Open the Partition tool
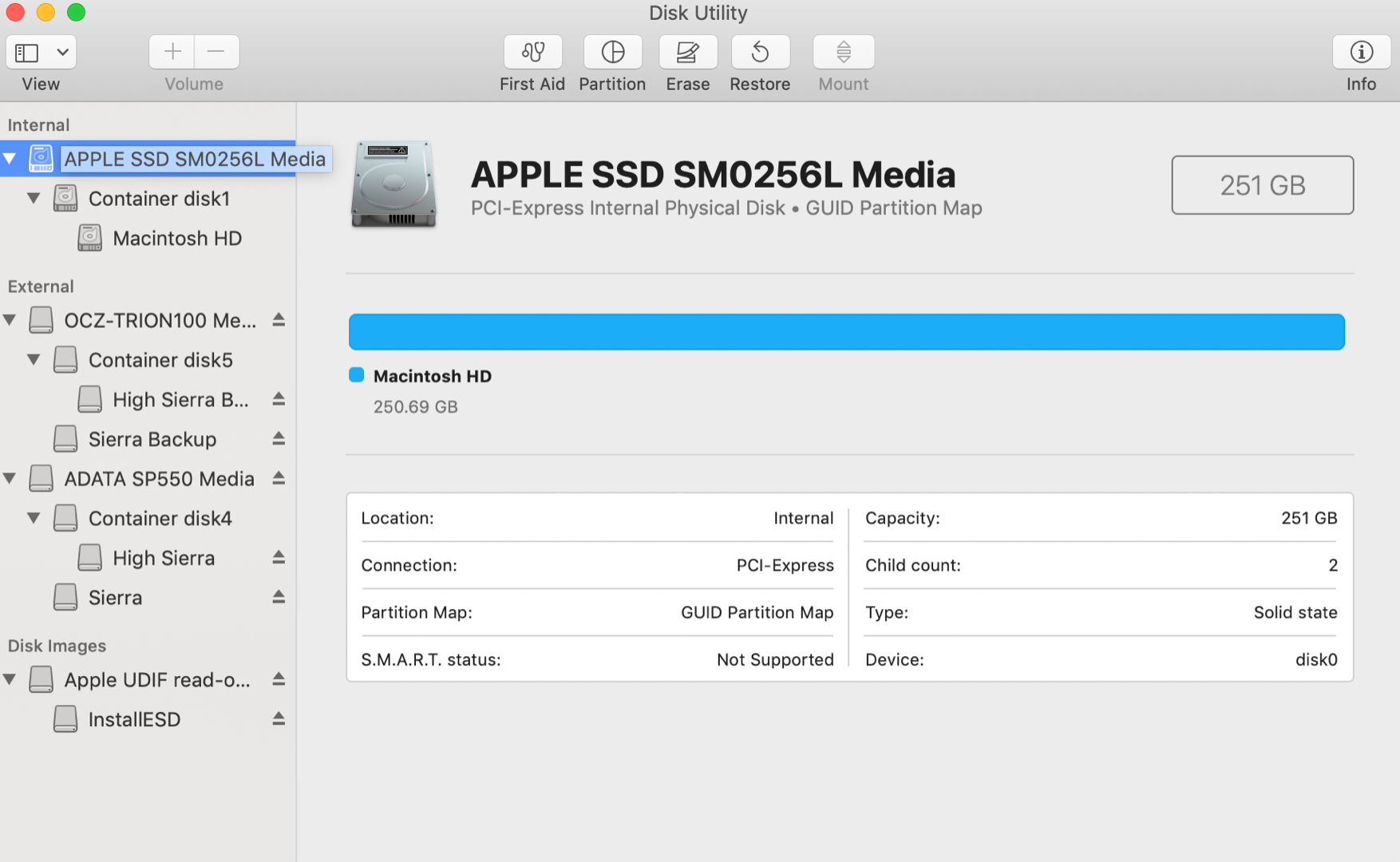This screenshot has width=1400, height=862. (x=612, y=53)
